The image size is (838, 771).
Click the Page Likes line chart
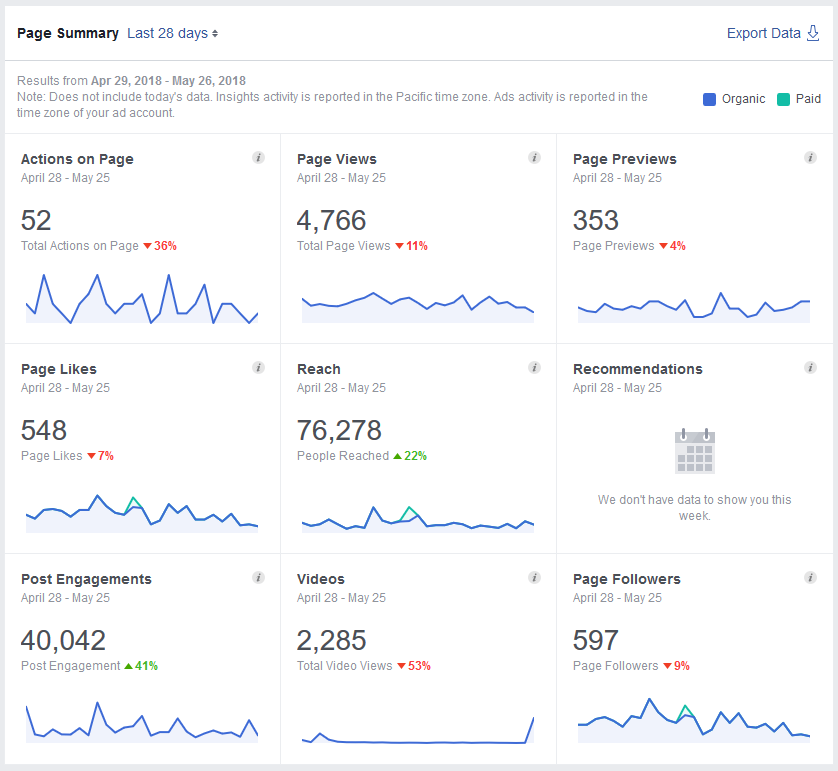[142, 513]
